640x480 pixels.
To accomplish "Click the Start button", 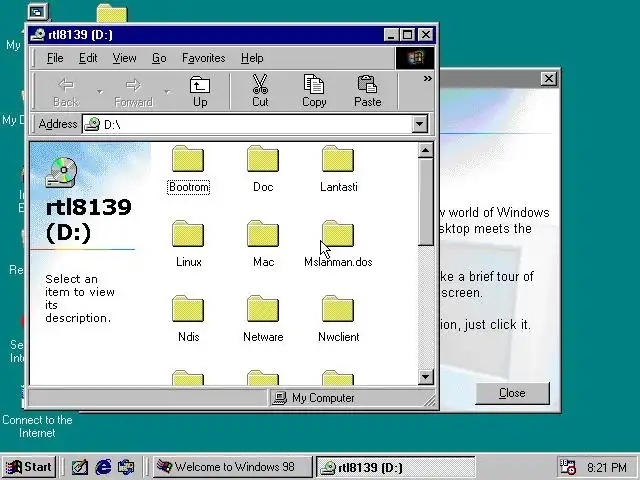I will (x=29, y=467).
